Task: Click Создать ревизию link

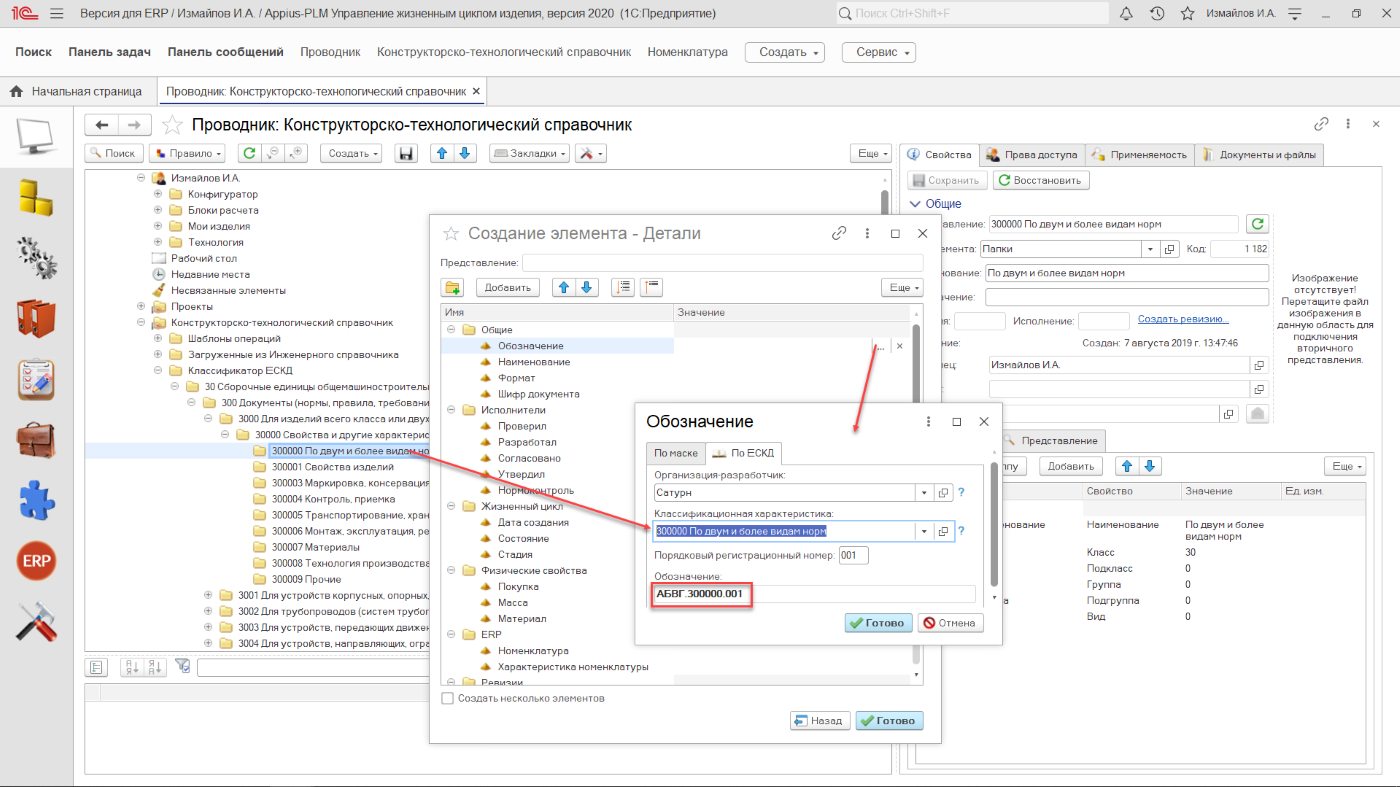Action: (x=1183, y=319)
